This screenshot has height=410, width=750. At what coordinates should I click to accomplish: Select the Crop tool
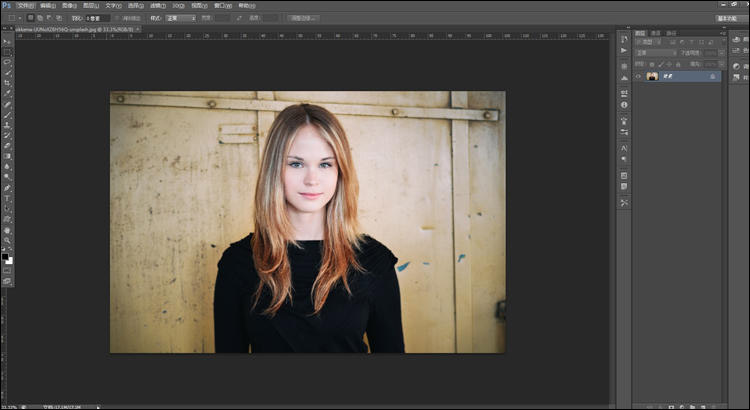pos(7,83)
